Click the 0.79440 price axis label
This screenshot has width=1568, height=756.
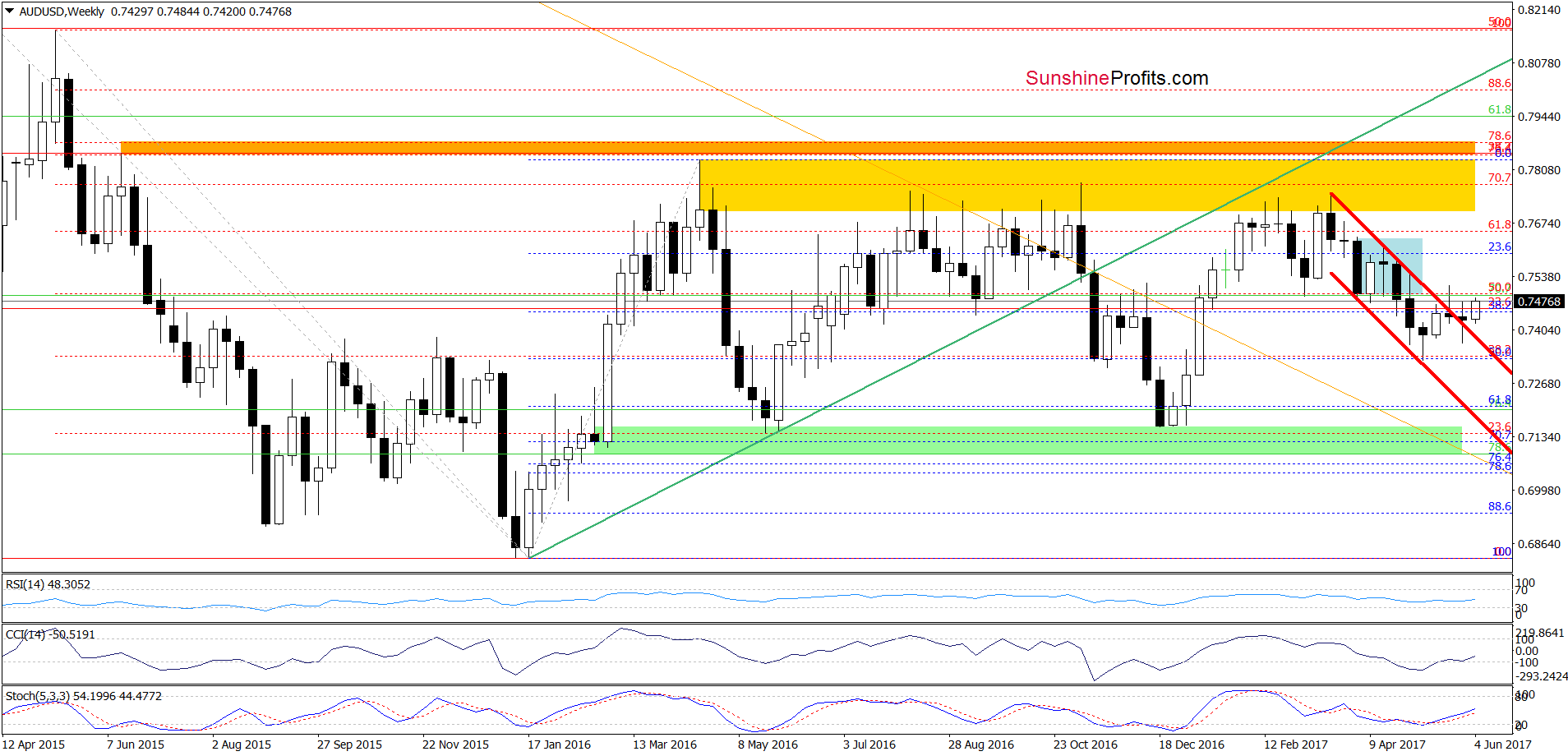(x=1538, y=117)
